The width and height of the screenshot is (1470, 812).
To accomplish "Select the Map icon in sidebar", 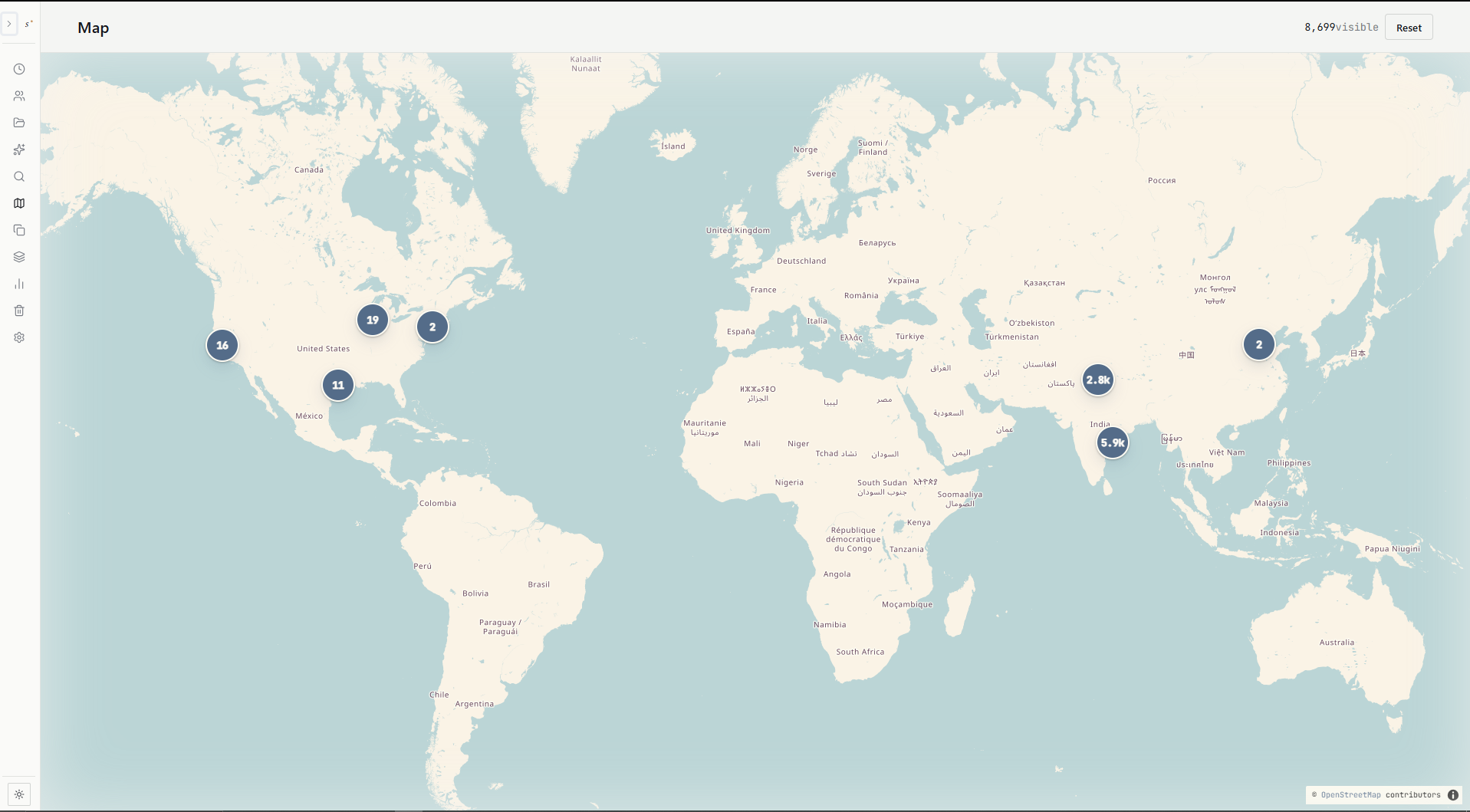I will [x=19, y=203].
